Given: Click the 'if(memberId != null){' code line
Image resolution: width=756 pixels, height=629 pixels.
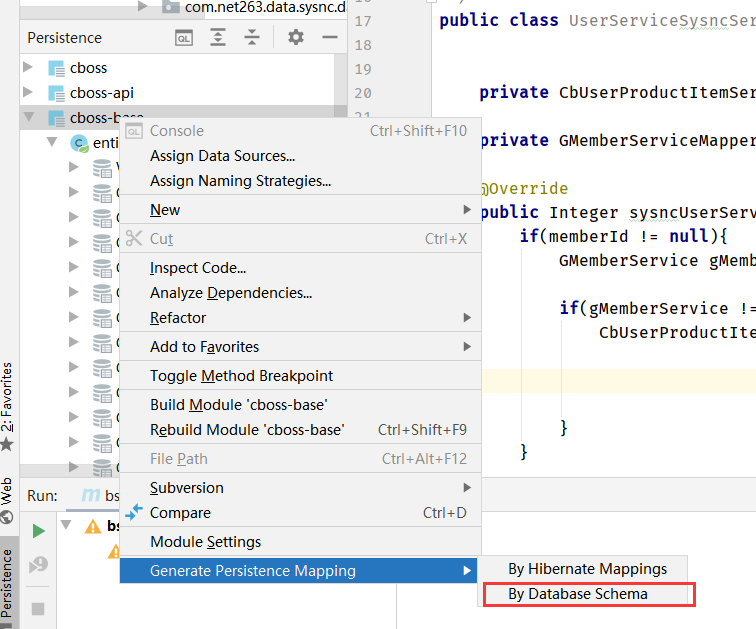Looking at the screenshot, I should 623,236.
